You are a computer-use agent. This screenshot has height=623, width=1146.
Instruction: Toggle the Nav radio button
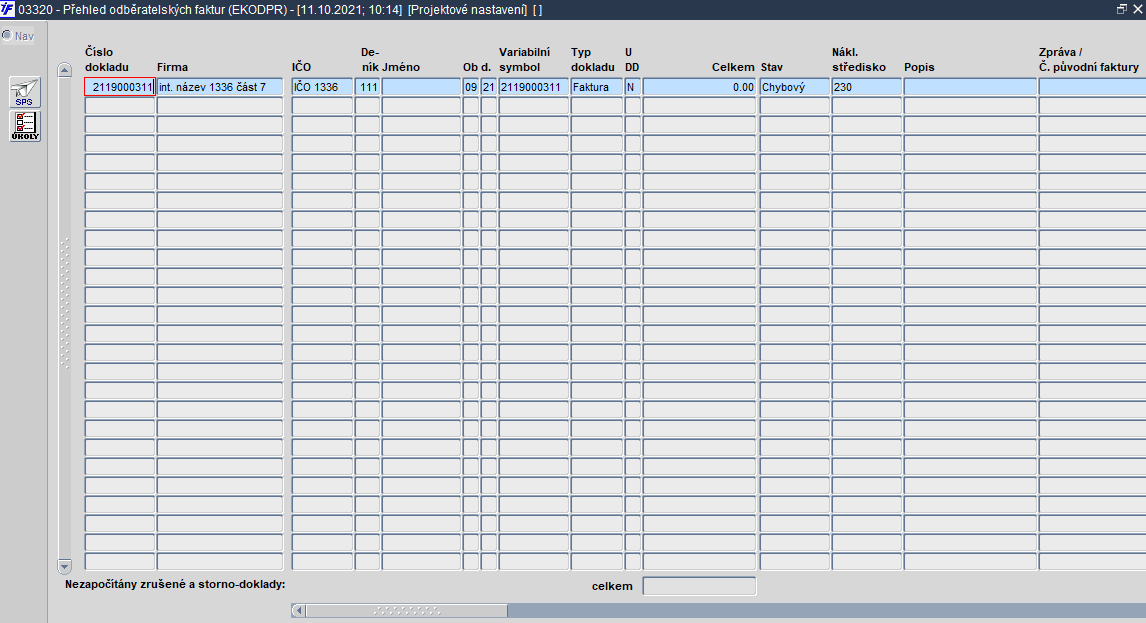(x=7, y=35)
